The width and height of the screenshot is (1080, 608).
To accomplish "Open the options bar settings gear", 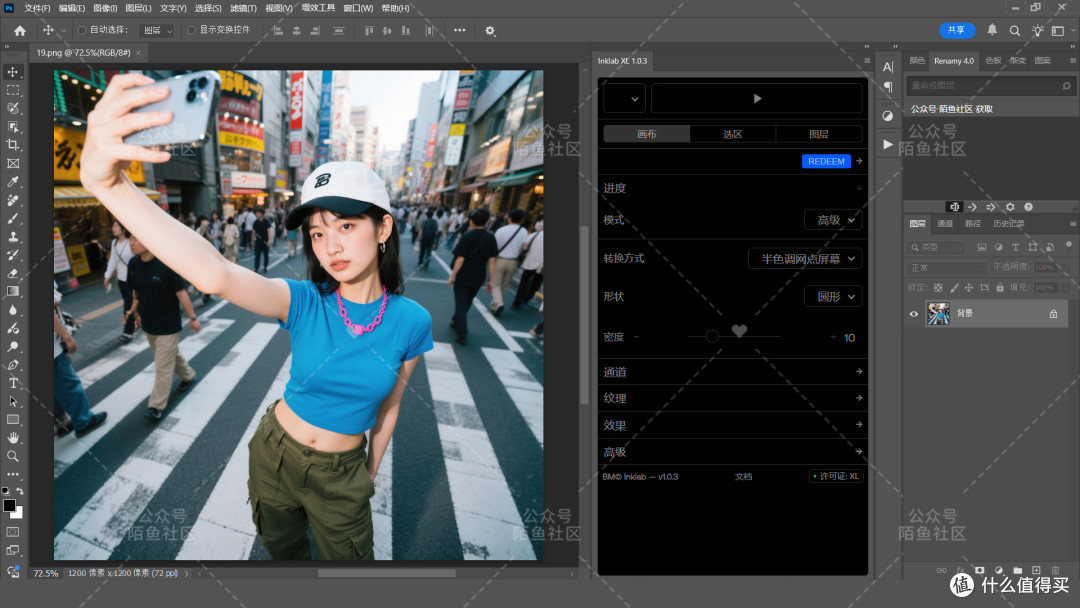I will 490,30.
